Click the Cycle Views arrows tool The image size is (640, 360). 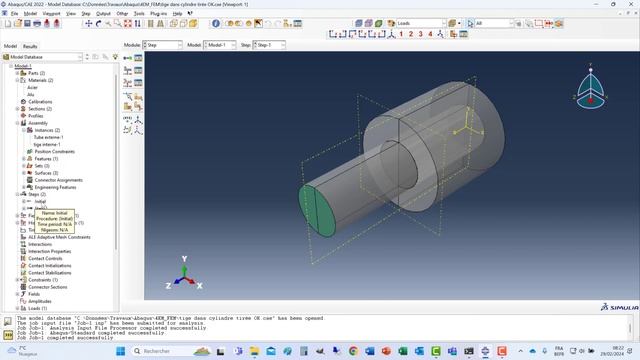point(138,24)
